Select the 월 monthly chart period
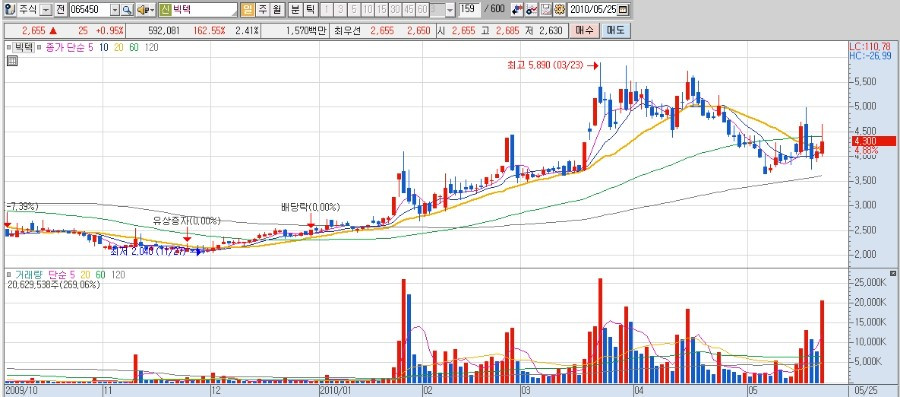900x397 pixels. [276, 10]
